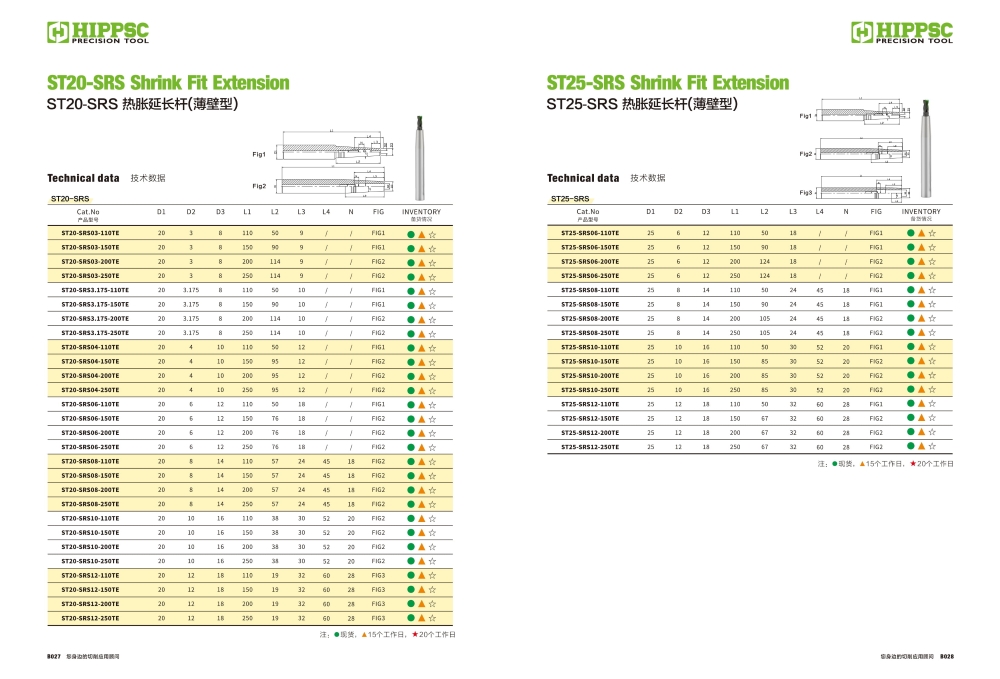The image size is (1000, 679).
Task: Click the 'FIG1' cell in row ST25-SRS12-110TE
Action: [x=876, y=404]
